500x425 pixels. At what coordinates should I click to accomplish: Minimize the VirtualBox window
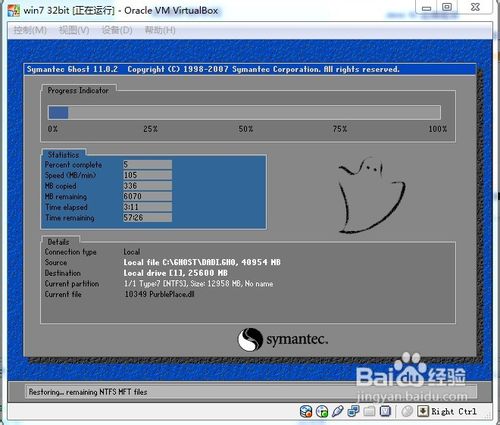[426, 8]
